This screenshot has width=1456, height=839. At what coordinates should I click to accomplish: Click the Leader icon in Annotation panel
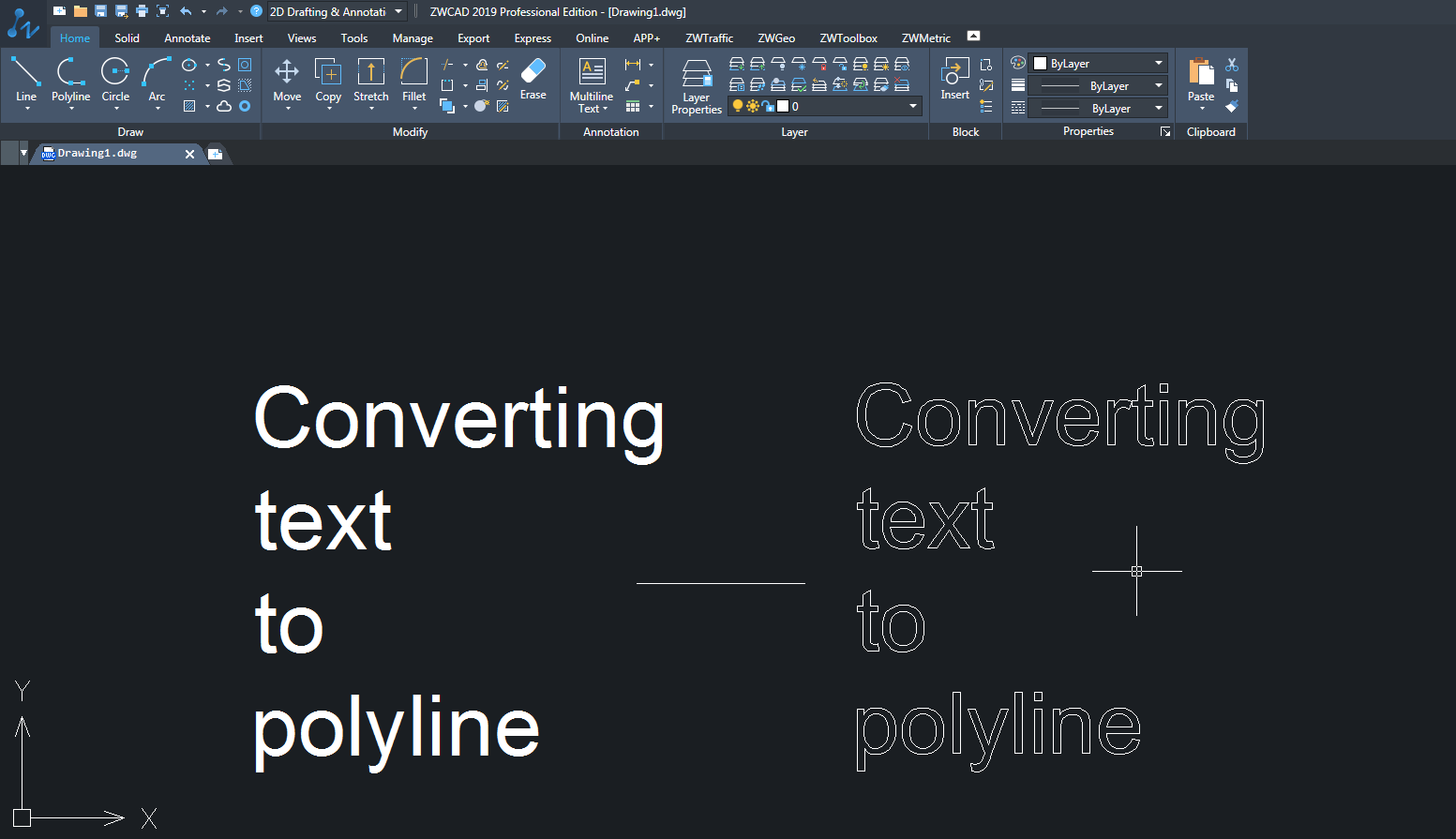coord(633,85)
